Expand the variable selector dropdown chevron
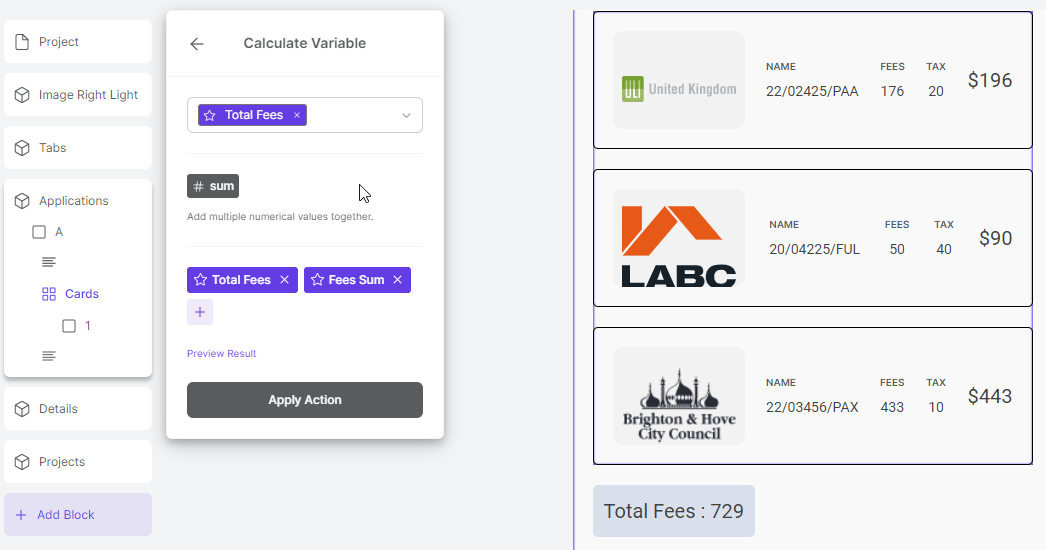The image size is (1046, 550). 406,115
